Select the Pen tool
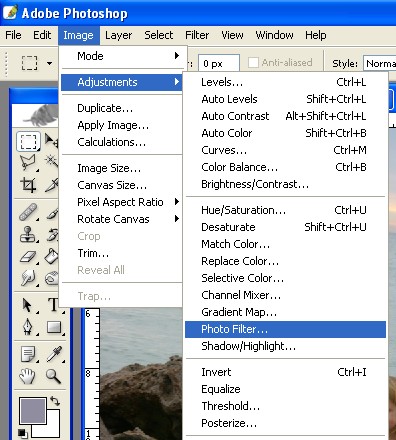 click(x=28, y=327)
